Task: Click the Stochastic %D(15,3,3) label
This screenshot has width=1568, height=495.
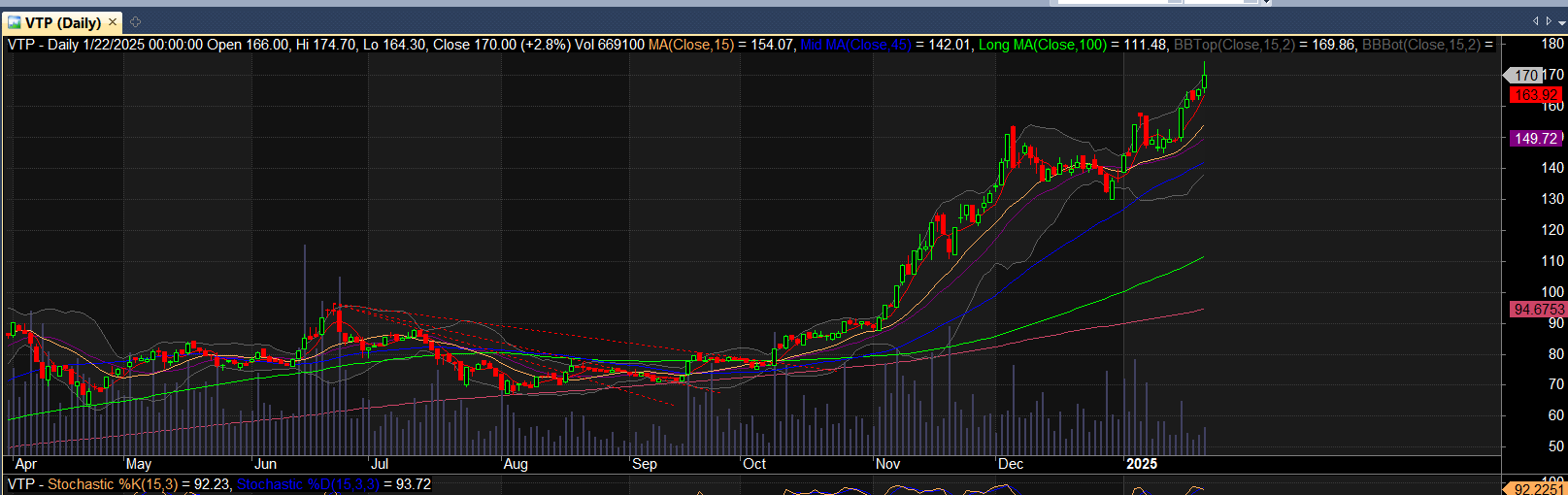Action: coord(308,484)
